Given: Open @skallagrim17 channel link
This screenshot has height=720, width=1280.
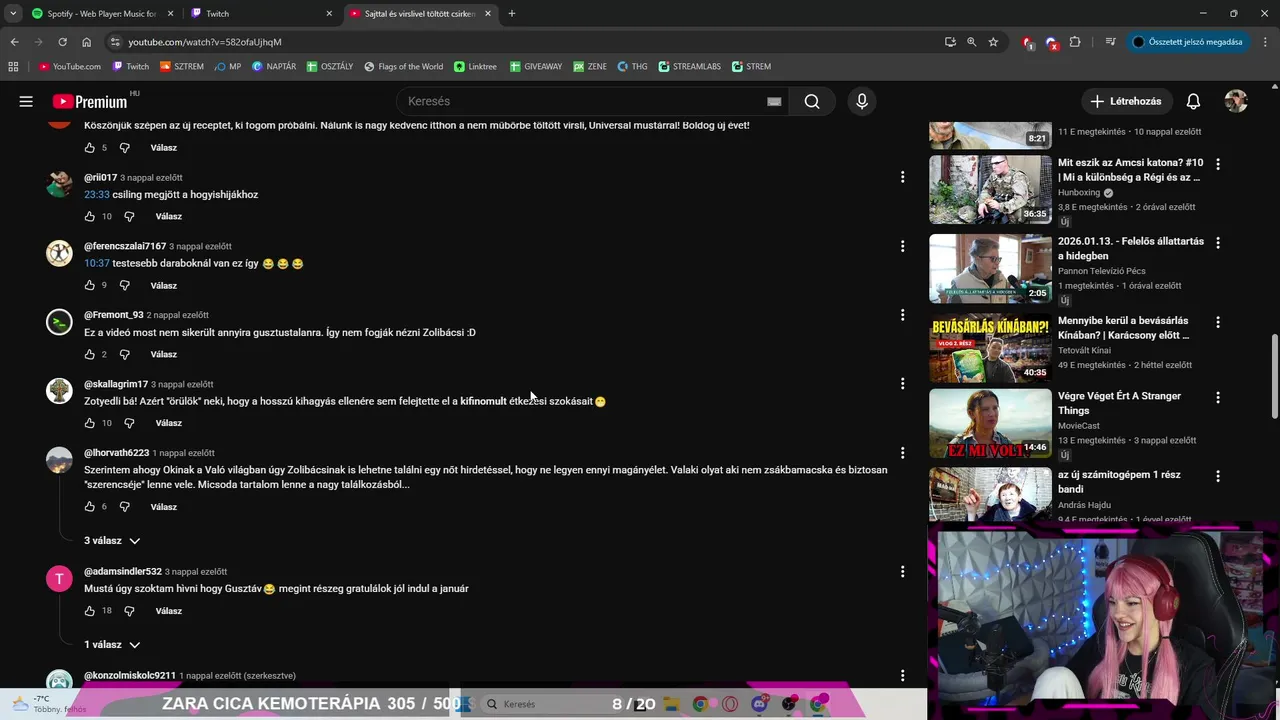Looking at the screenshot, I should pyautogui.click(x=116, y=384).
